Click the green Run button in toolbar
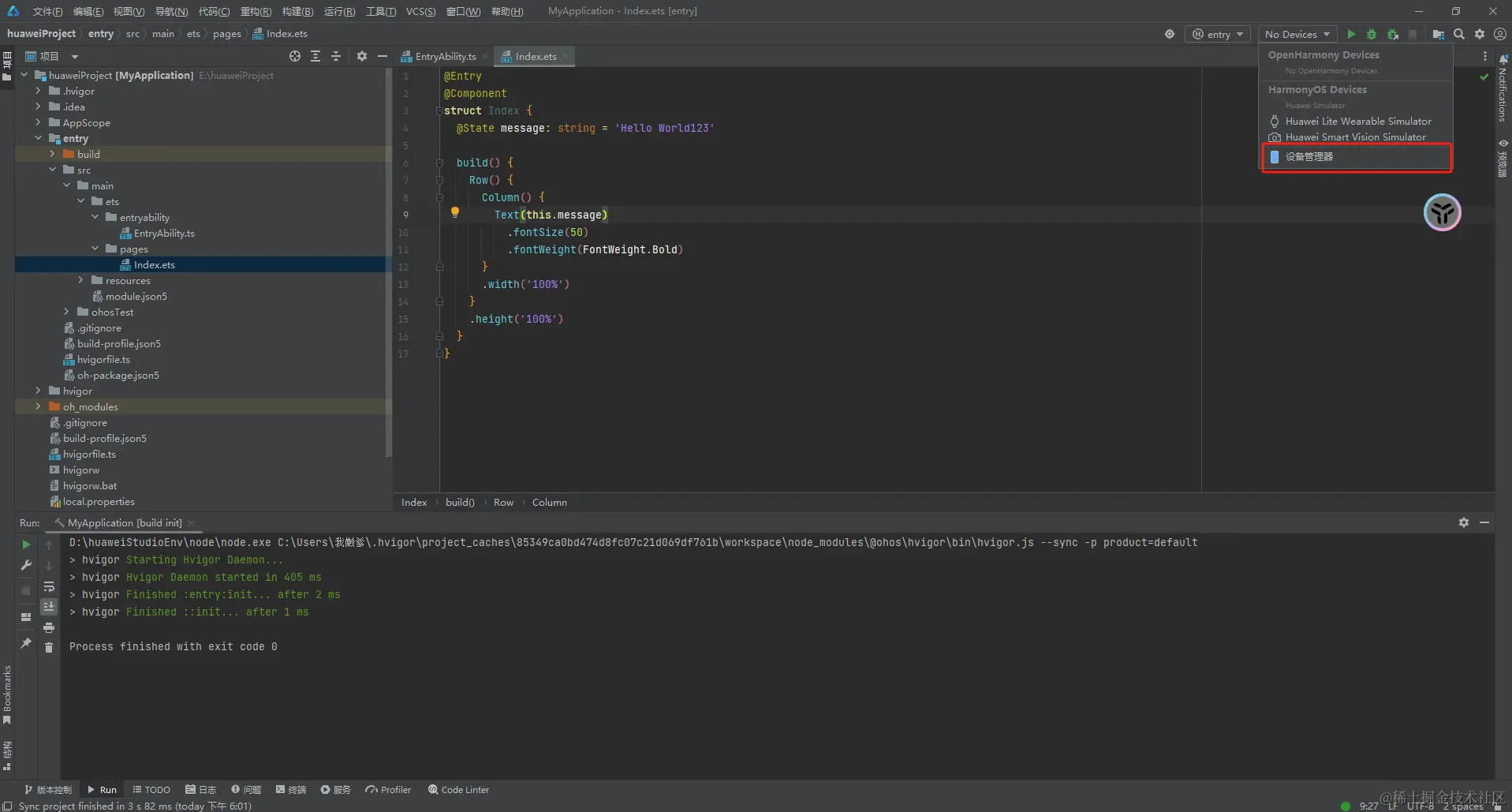This screenshot has width=1512, height=812. click(x=1351, y=34)
